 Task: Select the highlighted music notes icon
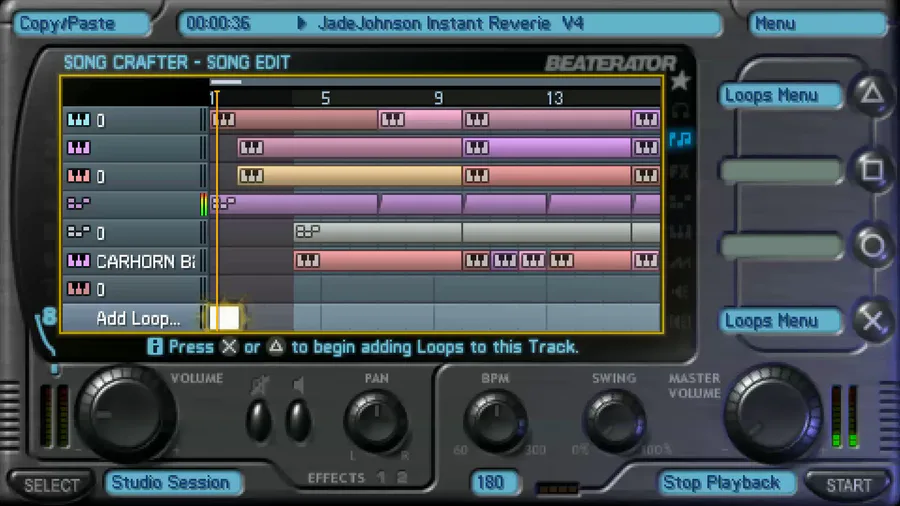680,139
